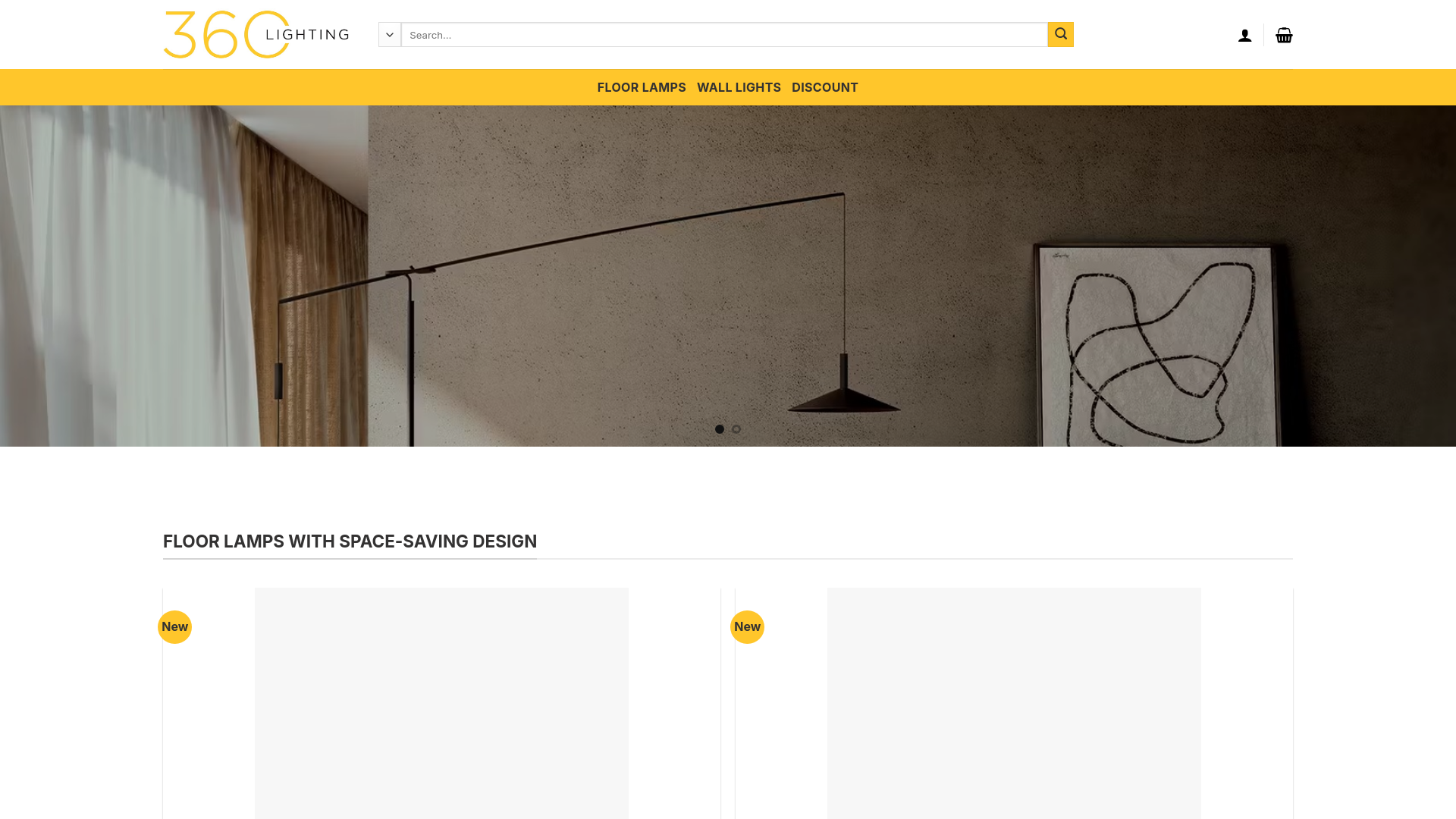The image size is (1456, 819).
Task: Switch to second banner slide dot
Action: [x=736, y=429]
